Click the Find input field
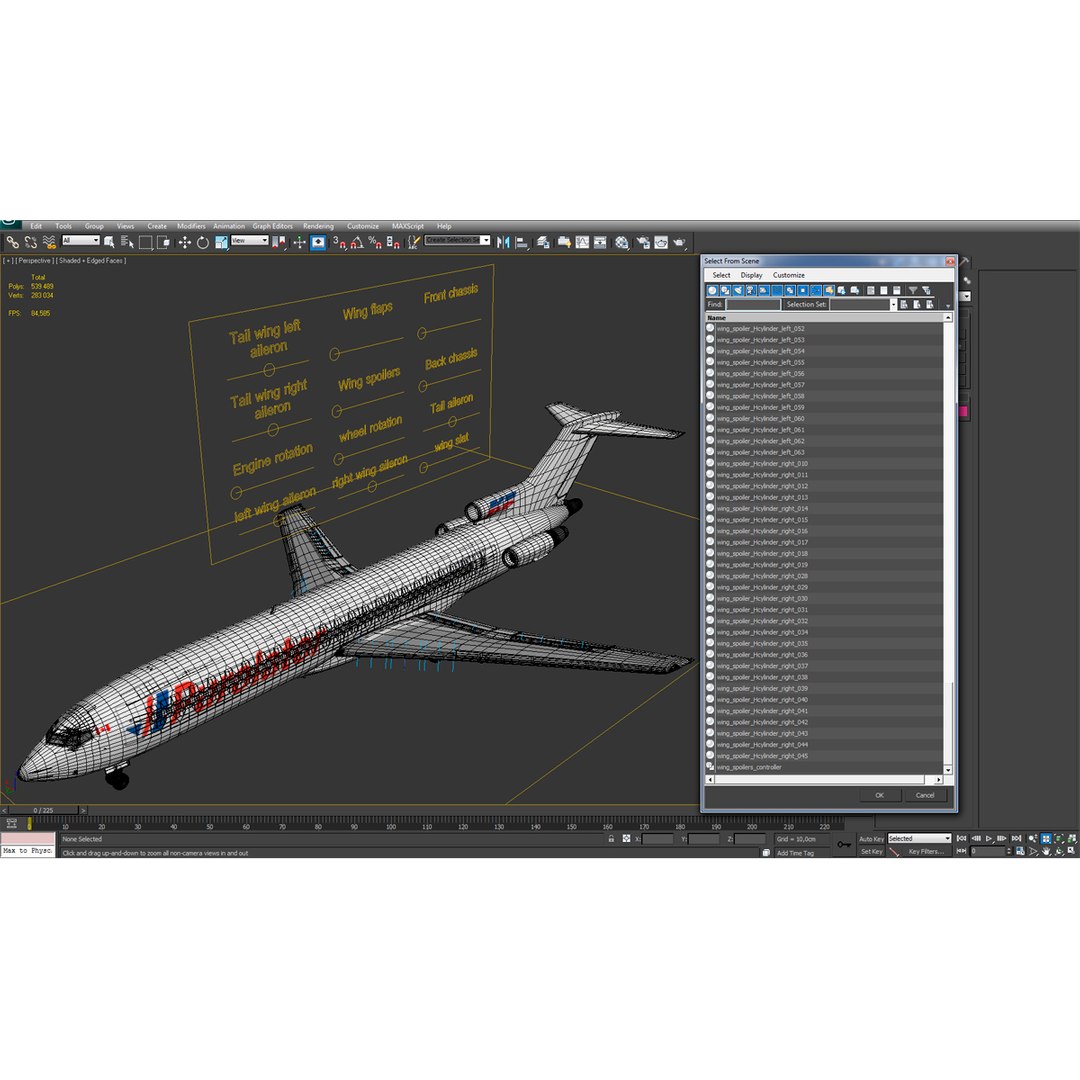1080x1080 pixels. [753, 304]
